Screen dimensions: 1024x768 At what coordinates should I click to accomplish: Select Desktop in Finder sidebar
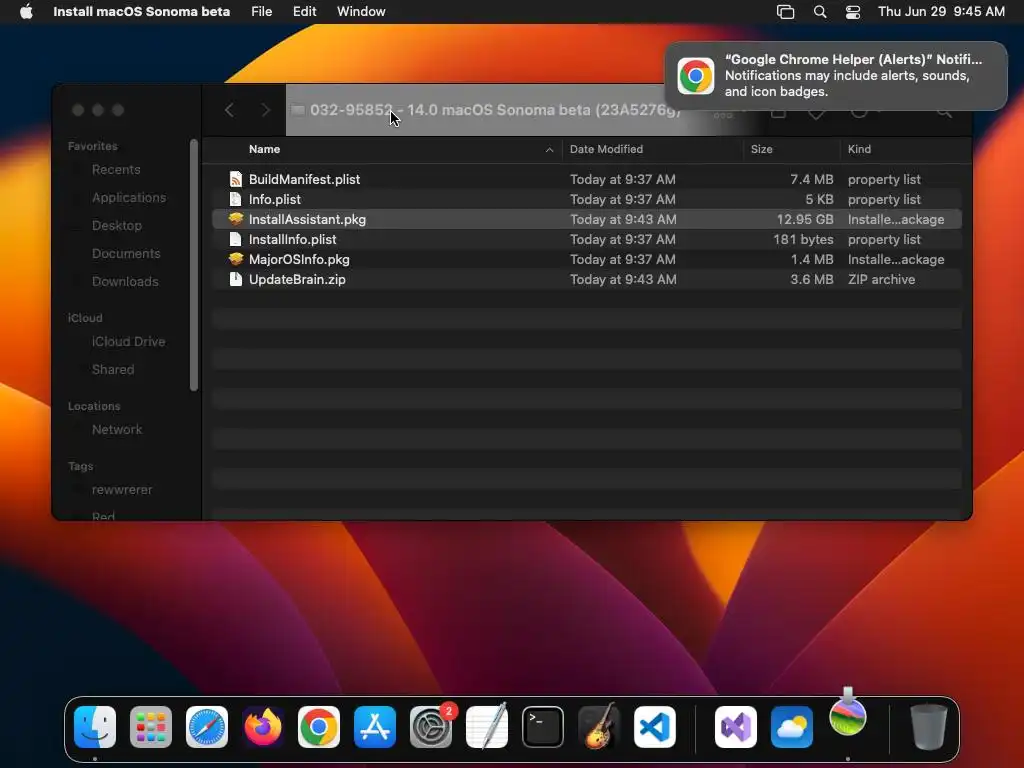(117, 225)
